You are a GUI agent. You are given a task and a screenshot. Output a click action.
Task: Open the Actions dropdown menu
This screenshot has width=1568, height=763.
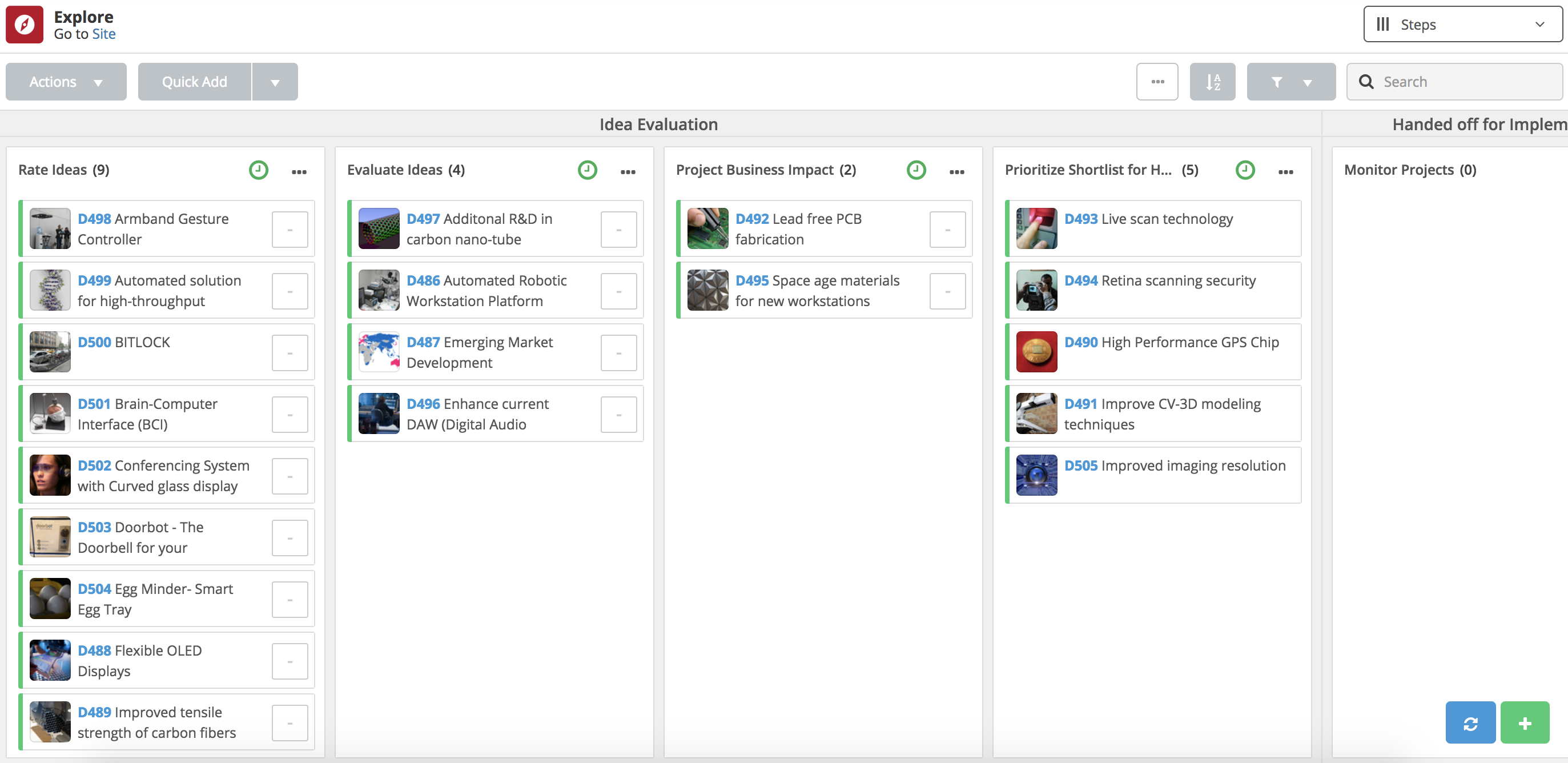(x=66, y=82)
